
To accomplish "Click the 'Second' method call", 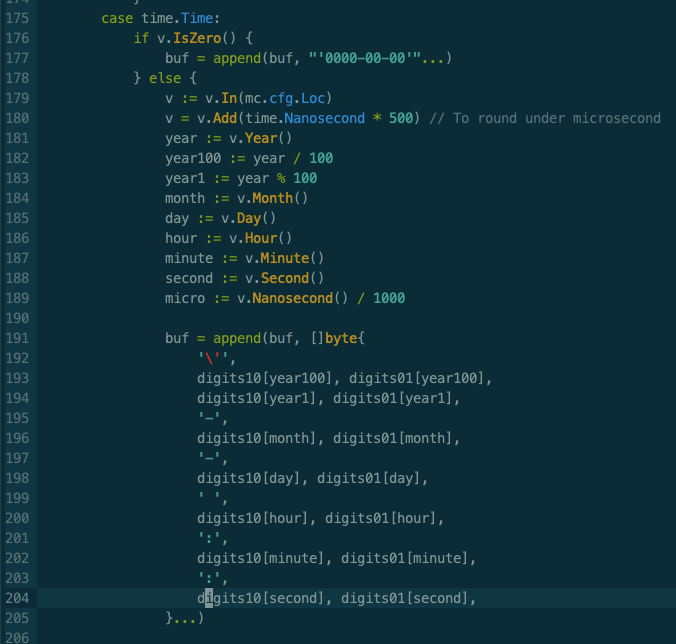I will pos(285,278).
